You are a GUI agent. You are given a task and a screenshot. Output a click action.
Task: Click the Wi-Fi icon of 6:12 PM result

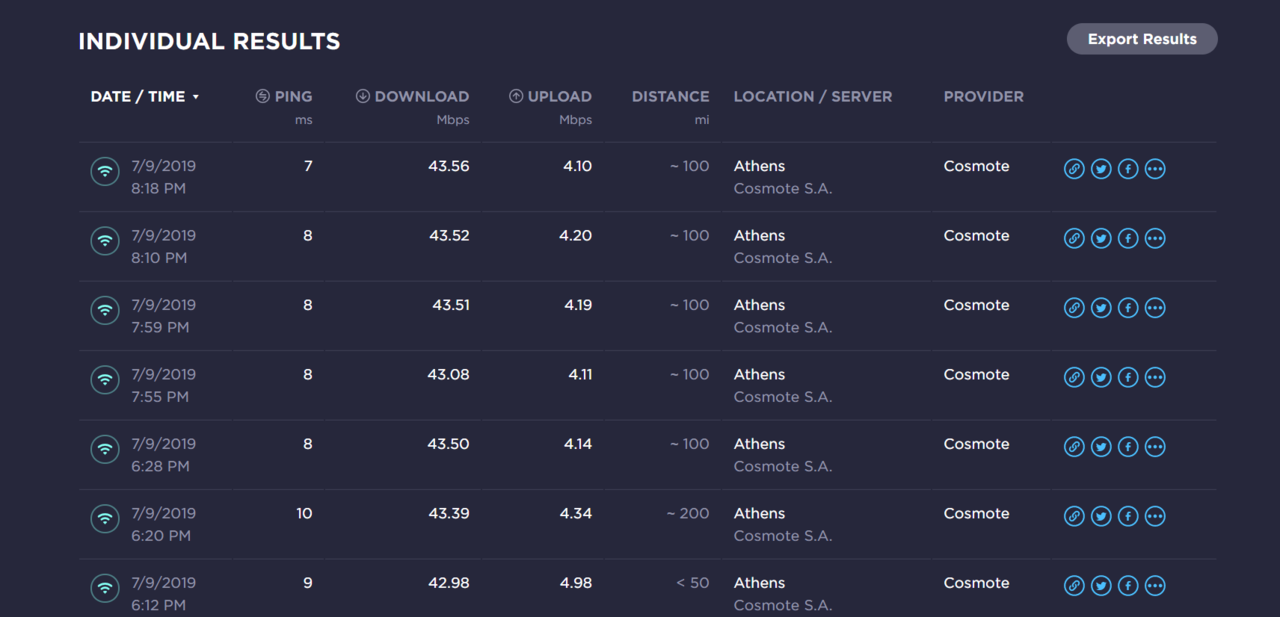105,588
